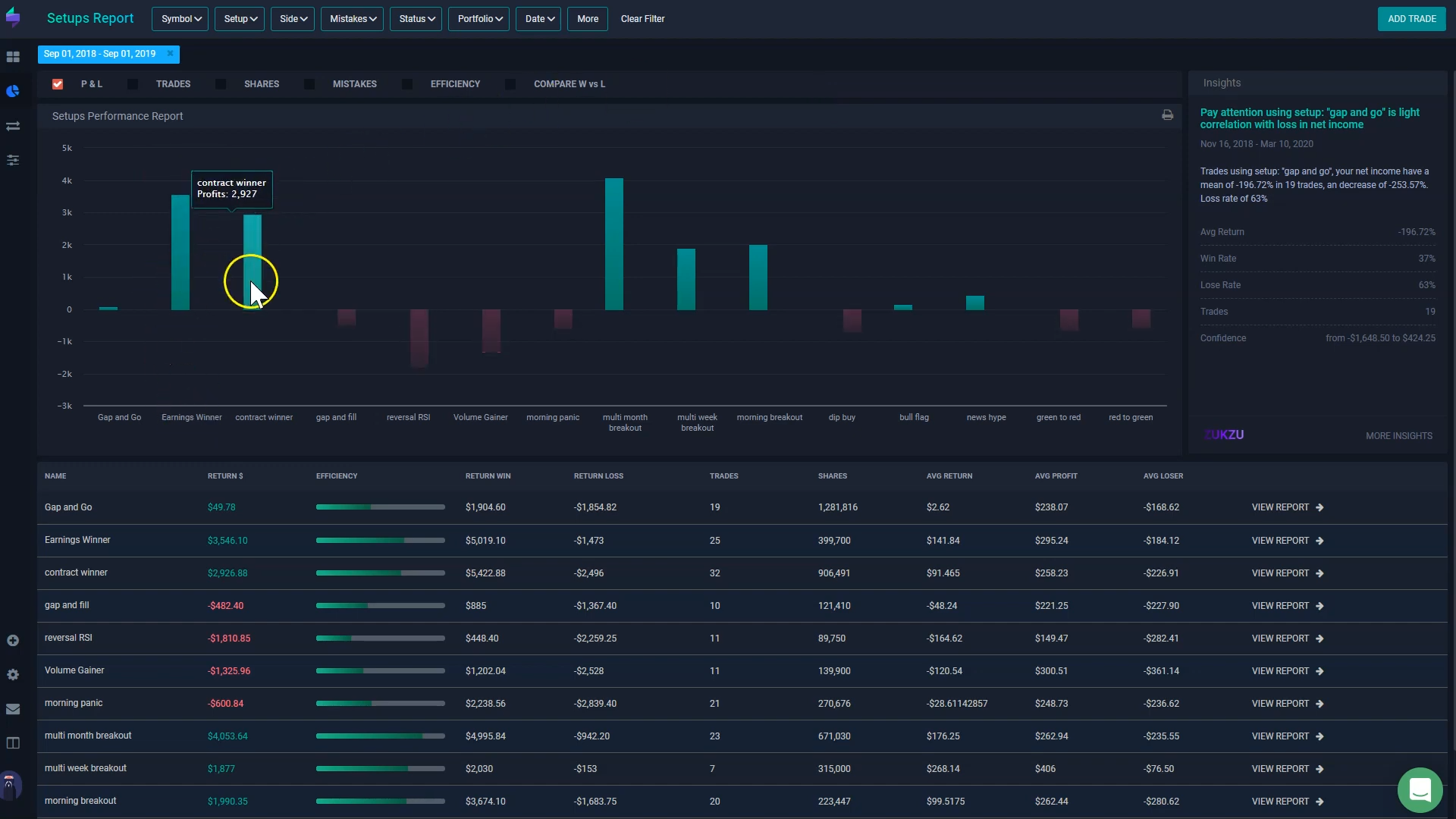The width and height of the screenshot is (1456, 819).
Task: Remove the Sep 01, 2018 date filter chip
Action: [x=171, y=54]
